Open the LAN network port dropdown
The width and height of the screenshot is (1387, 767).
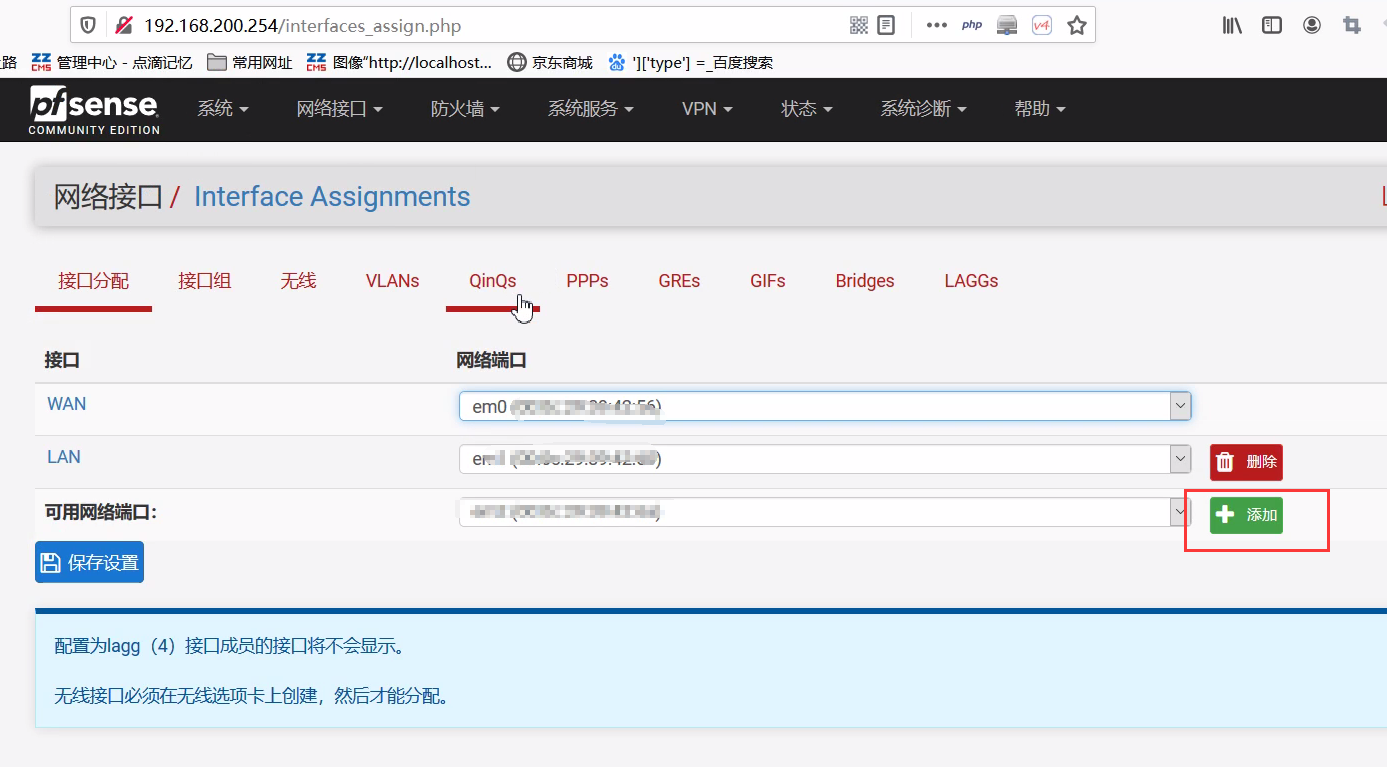click(825, 459)
